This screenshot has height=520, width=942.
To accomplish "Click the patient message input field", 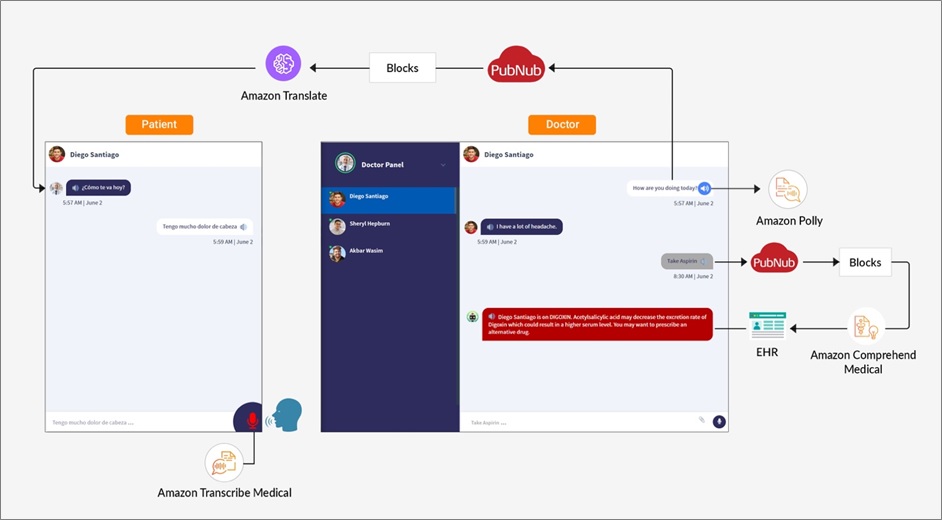I will 139,422.
